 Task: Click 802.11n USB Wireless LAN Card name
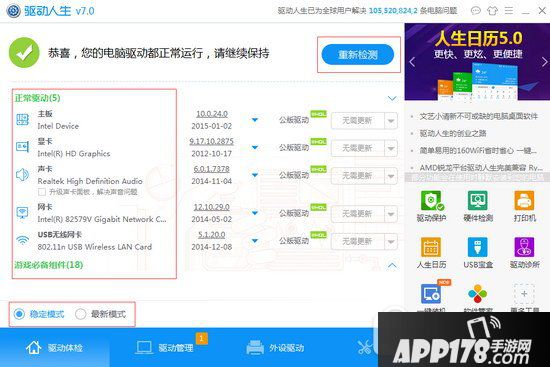point(95,247)
